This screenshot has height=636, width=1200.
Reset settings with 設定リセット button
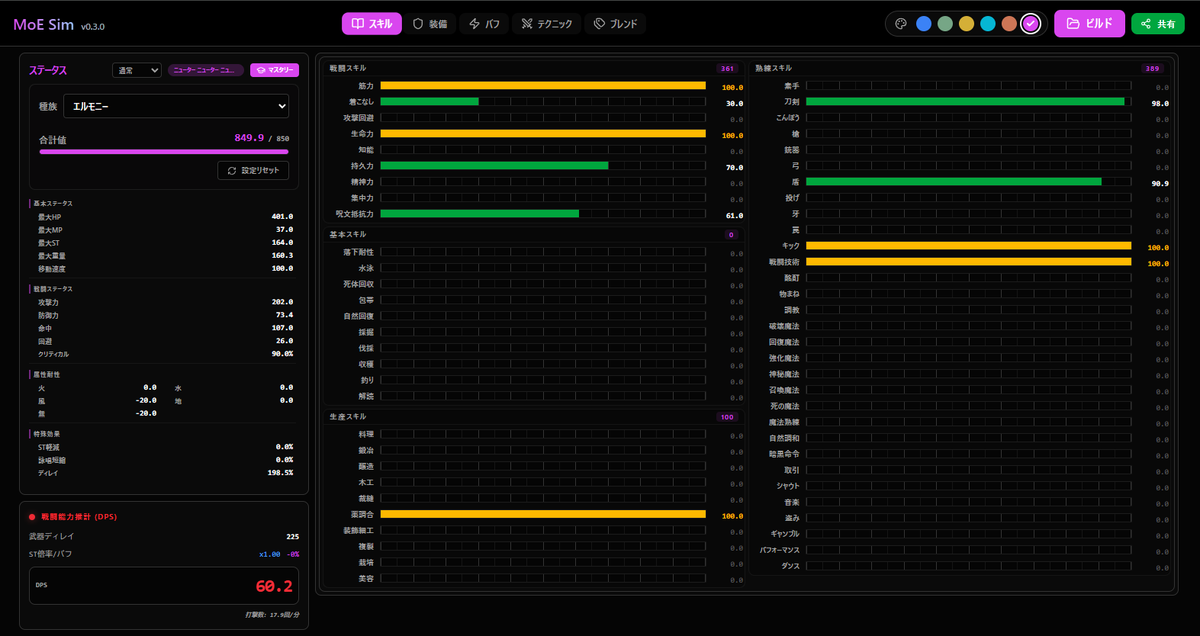(253, 171)
